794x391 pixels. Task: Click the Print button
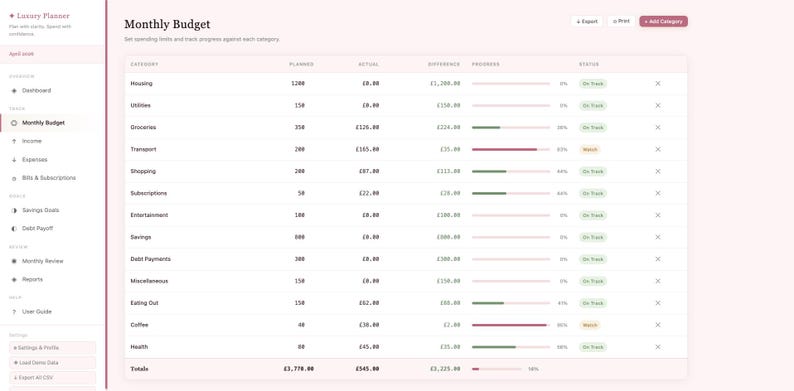(x=621, y=21)
